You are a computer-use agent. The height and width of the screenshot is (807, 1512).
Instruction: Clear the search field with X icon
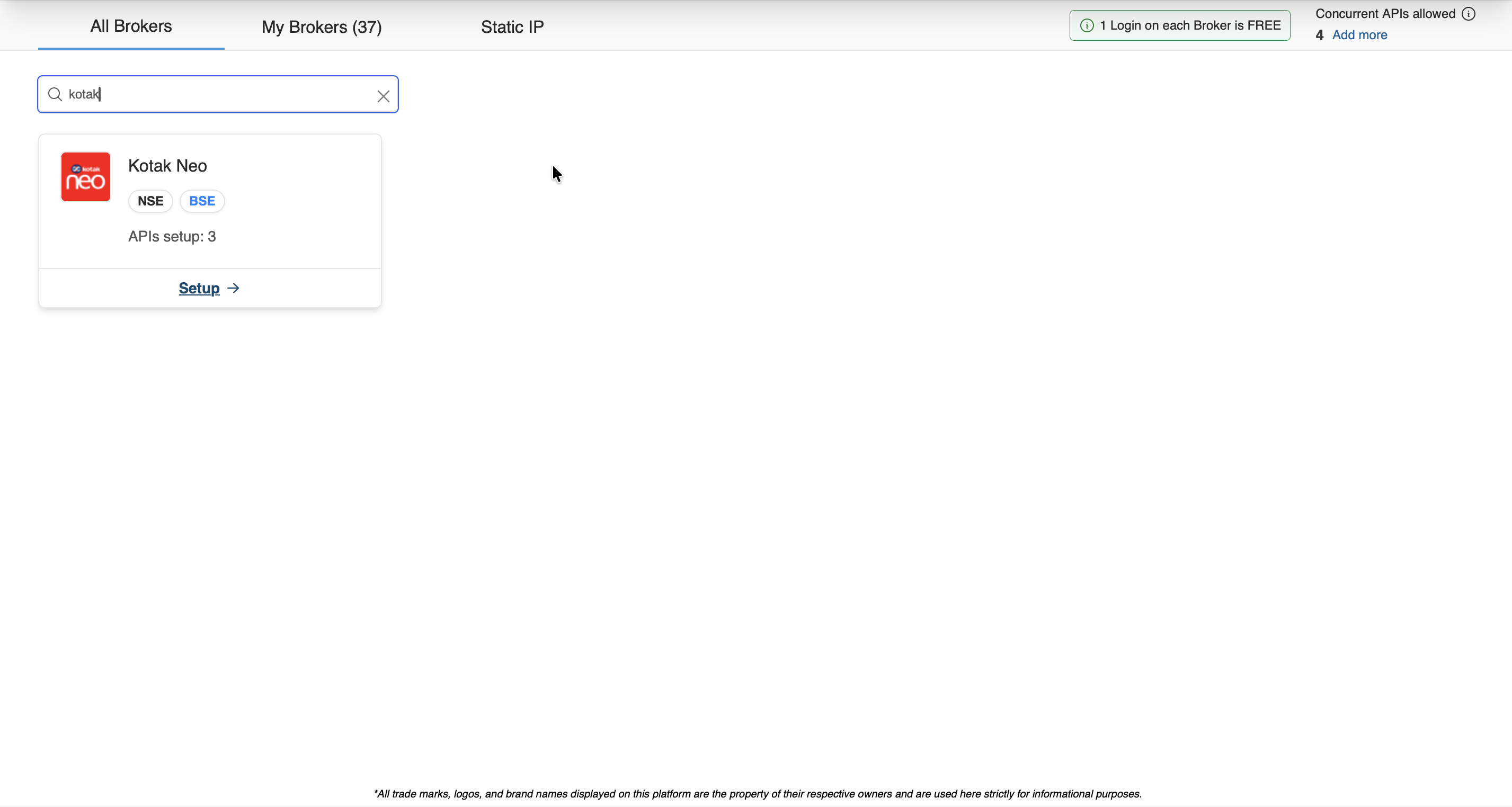point(383,96)
